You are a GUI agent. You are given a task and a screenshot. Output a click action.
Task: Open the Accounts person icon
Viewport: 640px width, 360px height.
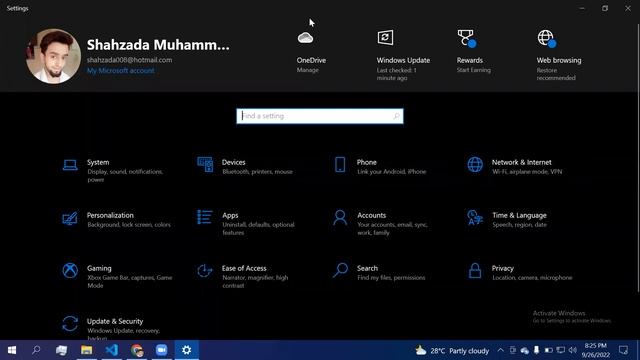340,218
